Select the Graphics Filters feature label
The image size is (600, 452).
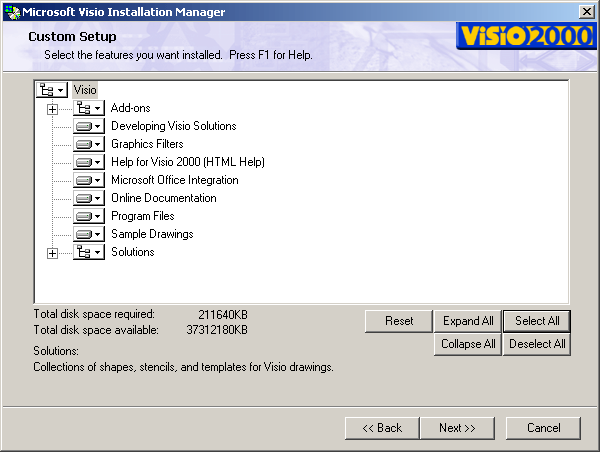[147, 144]
